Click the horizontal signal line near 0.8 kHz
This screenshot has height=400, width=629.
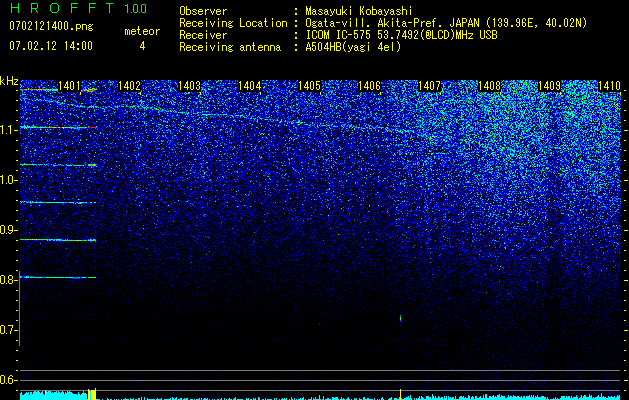pyautogui.click(x=58, y=277)
